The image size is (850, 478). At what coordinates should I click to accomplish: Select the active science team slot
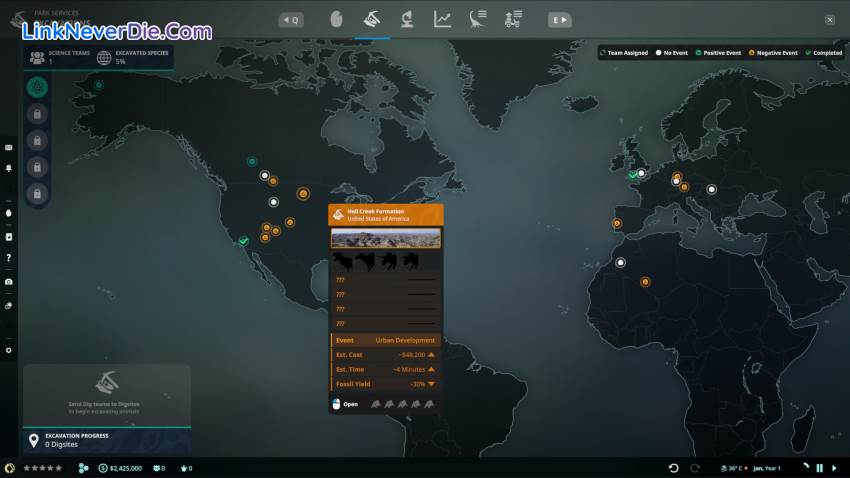pyautogui.click(x=37, y=88)
